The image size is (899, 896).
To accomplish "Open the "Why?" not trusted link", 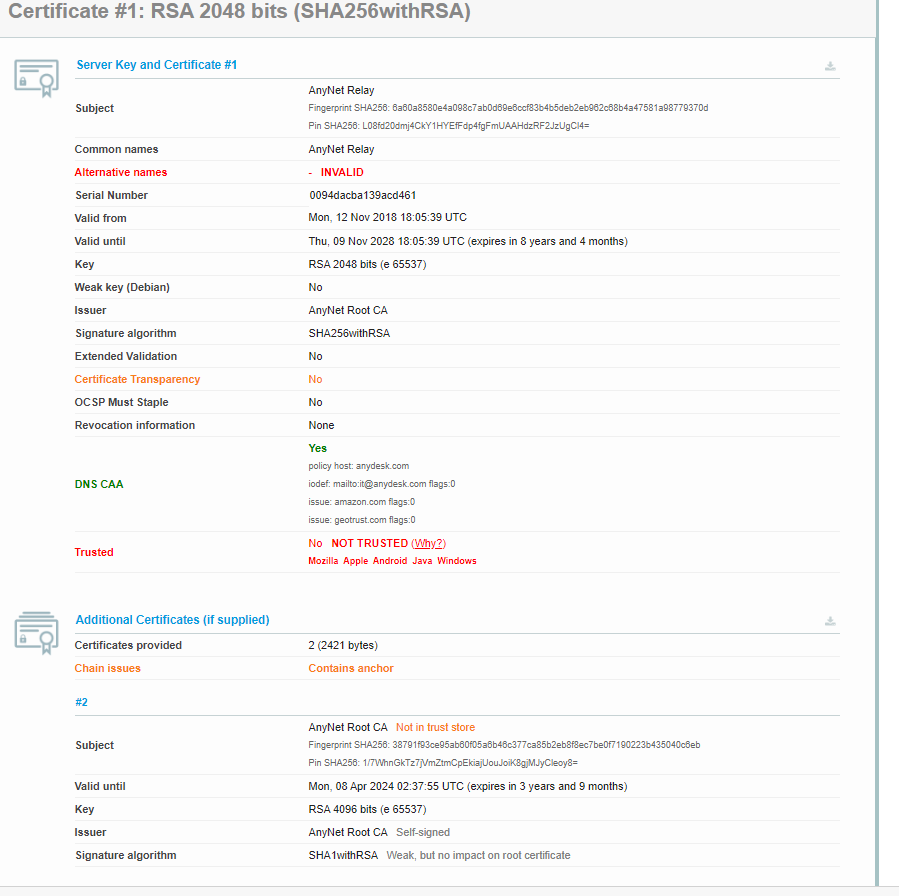I will [429, 543].
